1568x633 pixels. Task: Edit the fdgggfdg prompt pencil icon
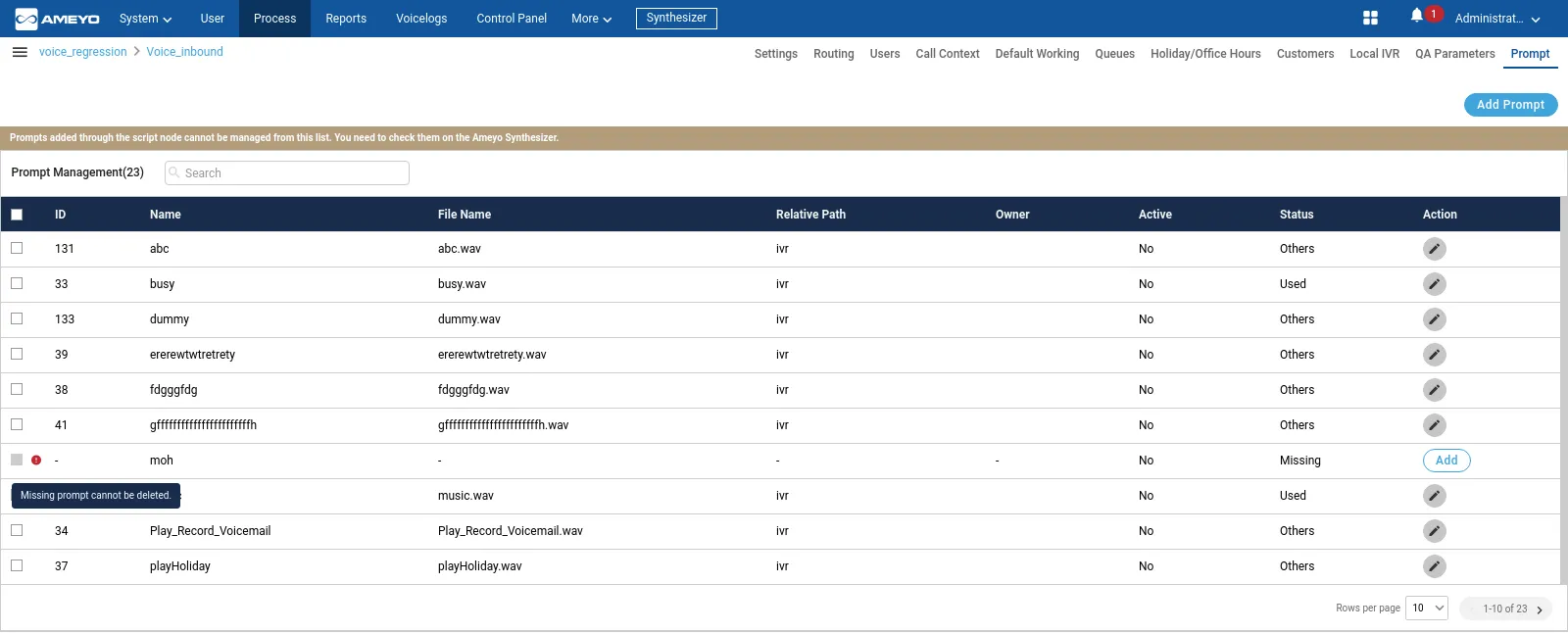(1434, 390)
